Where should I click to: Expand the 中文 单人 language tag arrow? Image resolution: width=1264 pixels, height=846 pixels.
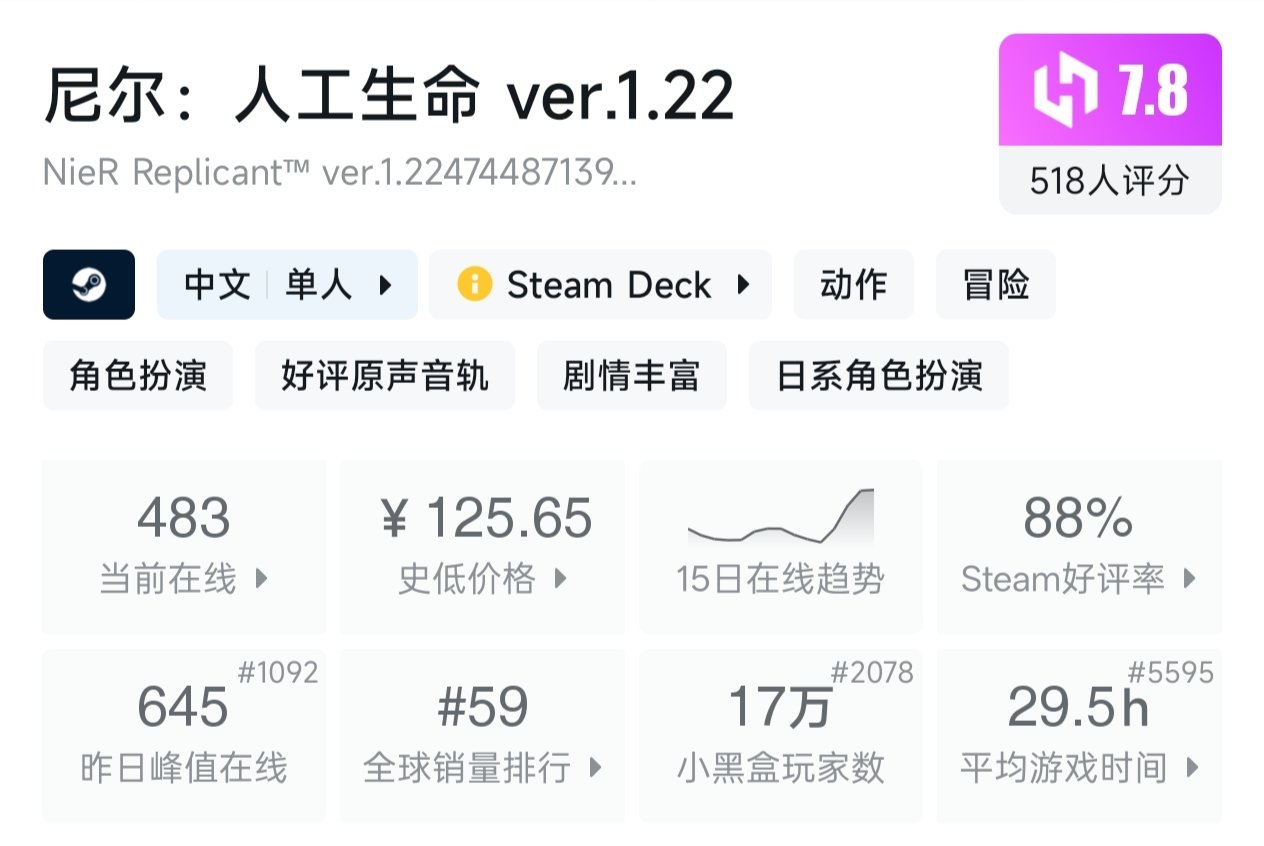click(x=385, y=285)
